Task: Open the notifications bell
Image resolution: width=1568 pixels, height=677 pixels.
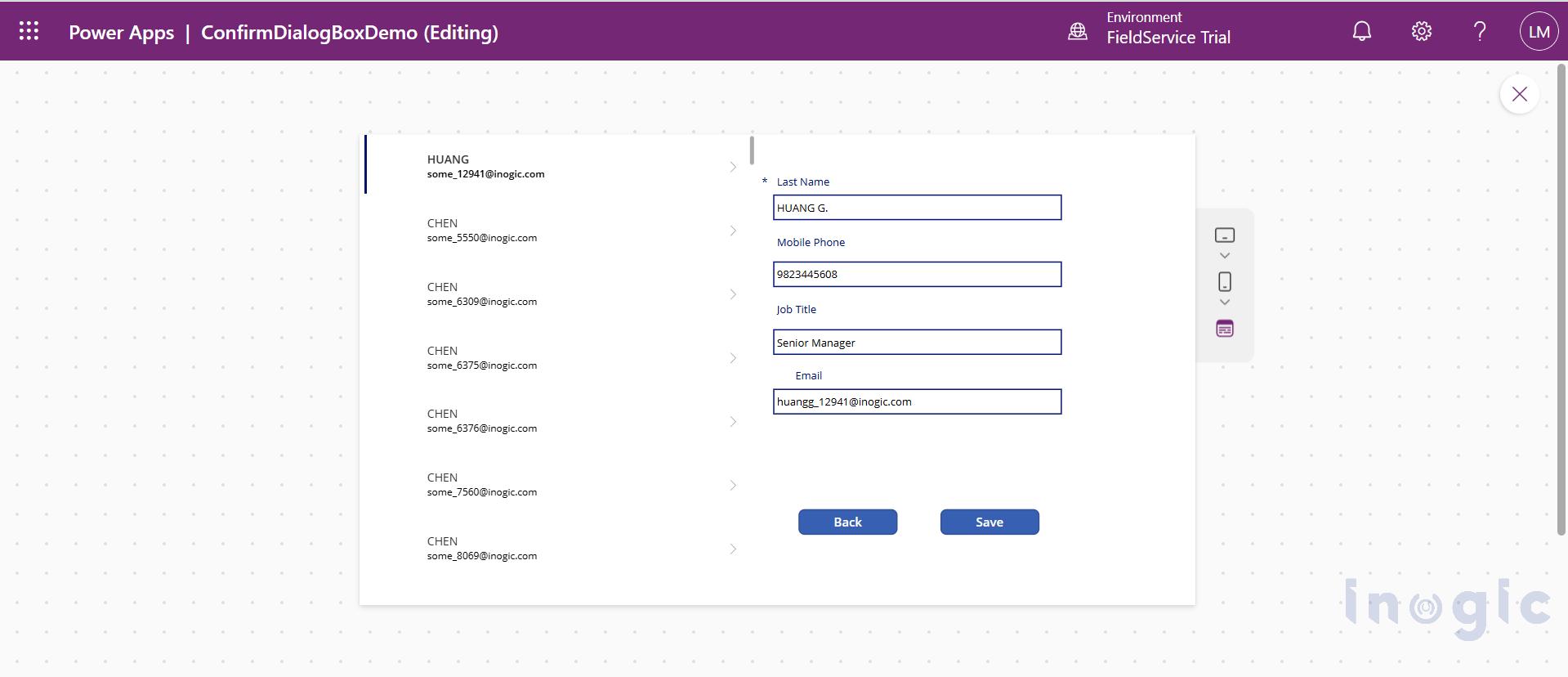Action: (1361, 31)
